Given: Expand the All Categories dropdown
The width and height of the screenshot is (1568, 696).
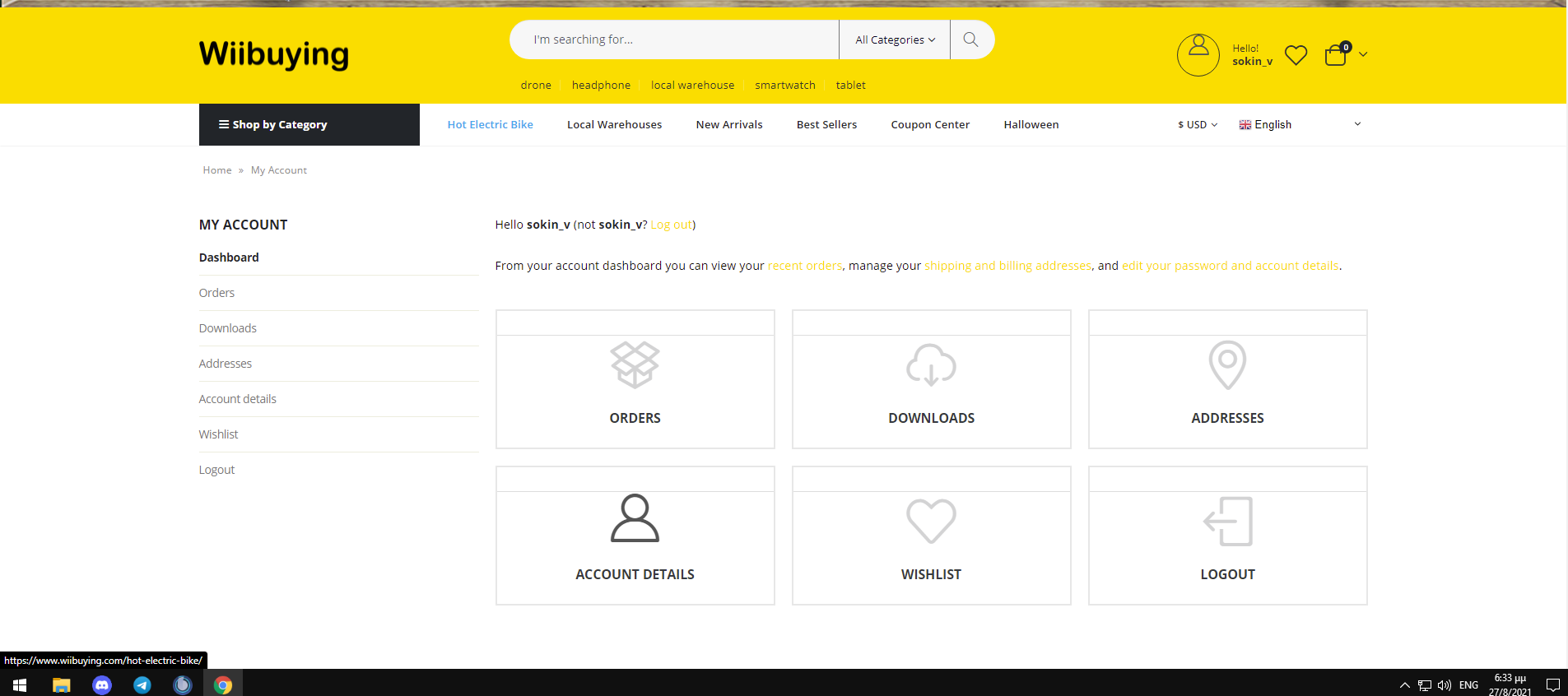Looking at the screenshot, I should pos(895,39).
